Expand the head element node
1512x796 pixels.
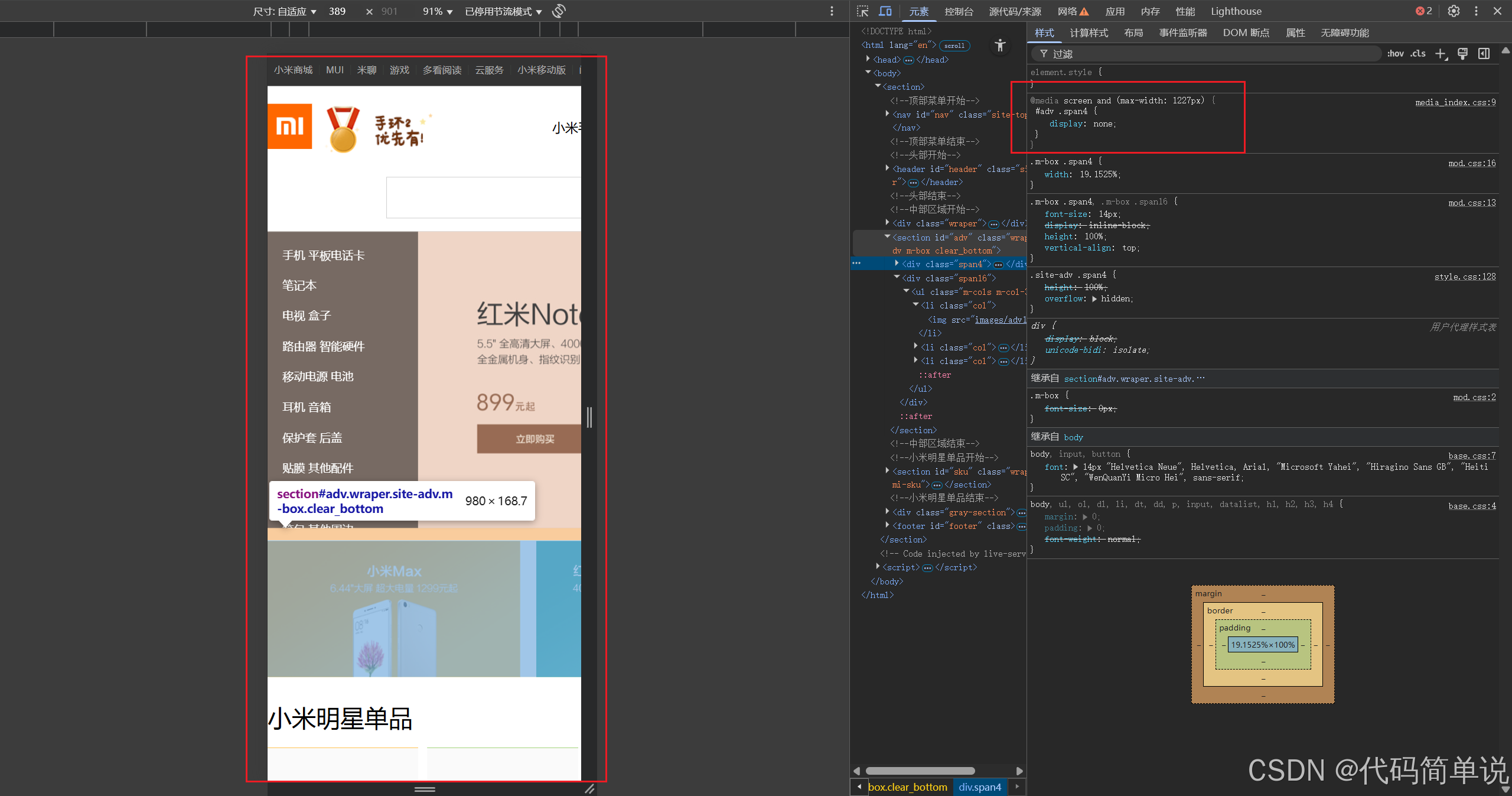coord(868,59)
